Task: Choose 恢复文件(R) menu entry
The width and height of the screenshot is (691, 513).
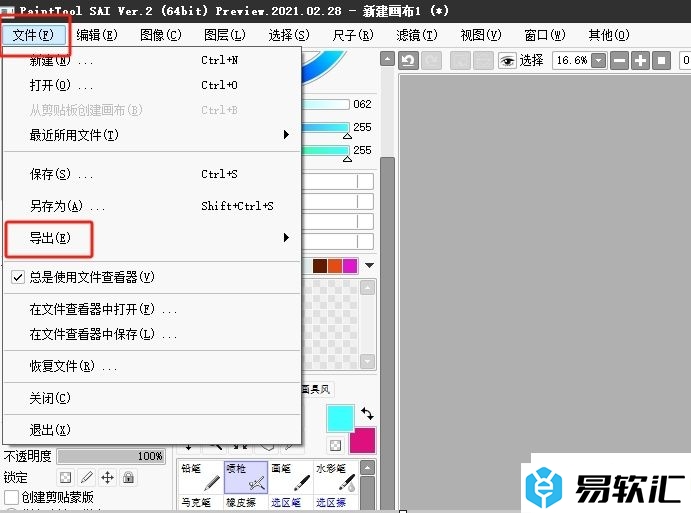Action: click(152, 366)
